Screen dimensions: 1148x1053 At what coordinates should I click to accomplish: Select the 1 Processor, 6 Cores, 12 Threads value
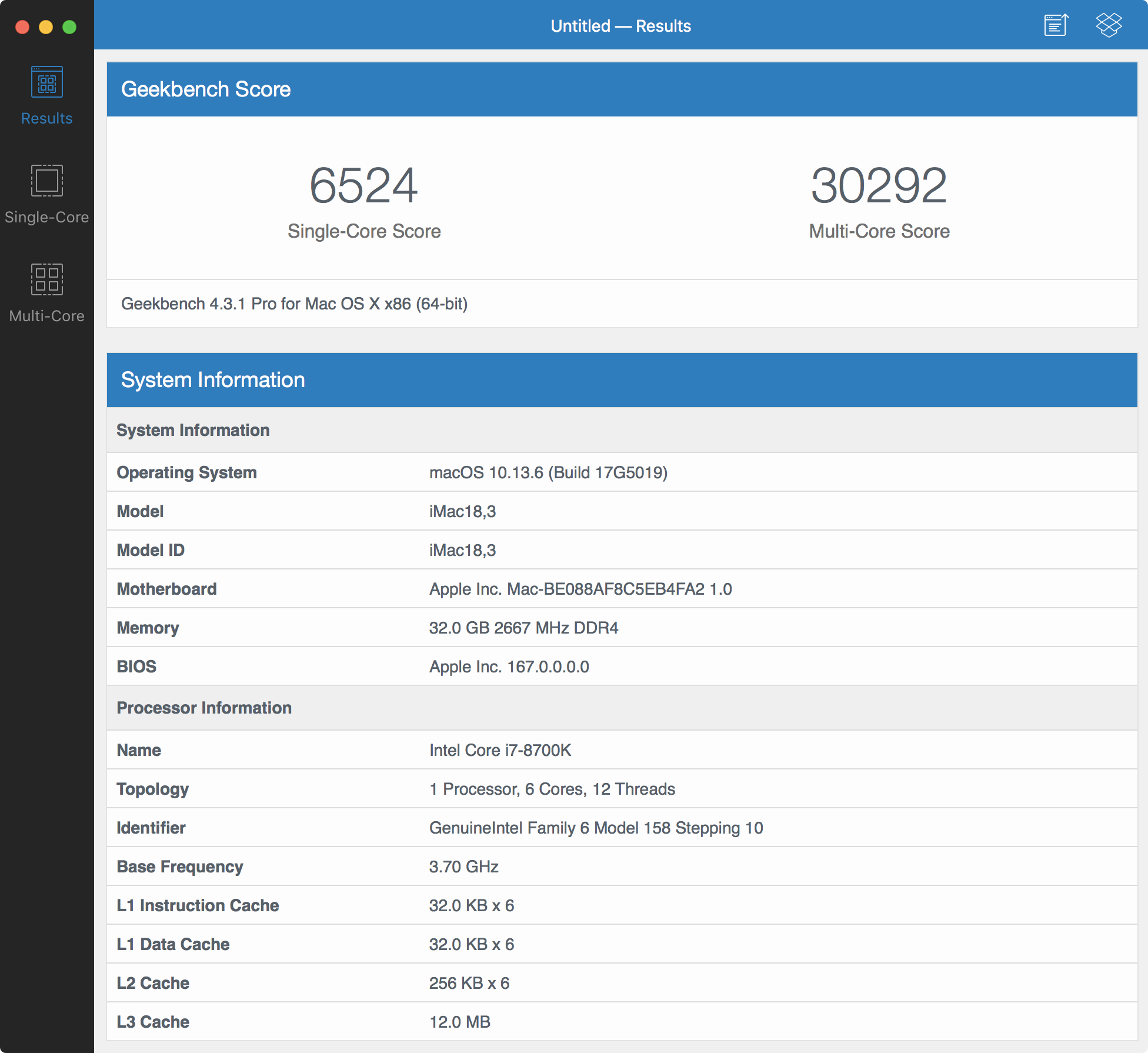click(x=552, y=789)
